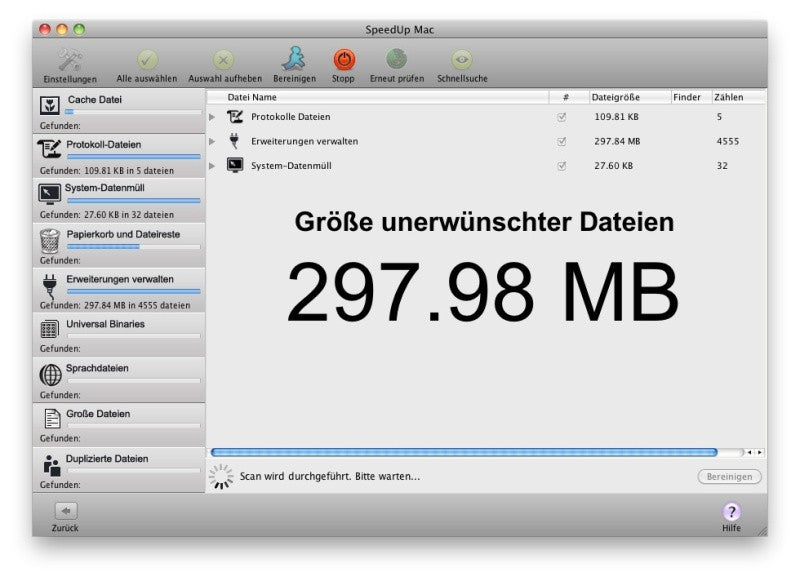Click the 297.98 MB total size text
Screen dimensions: 800x581
click(x=483, y=292)
